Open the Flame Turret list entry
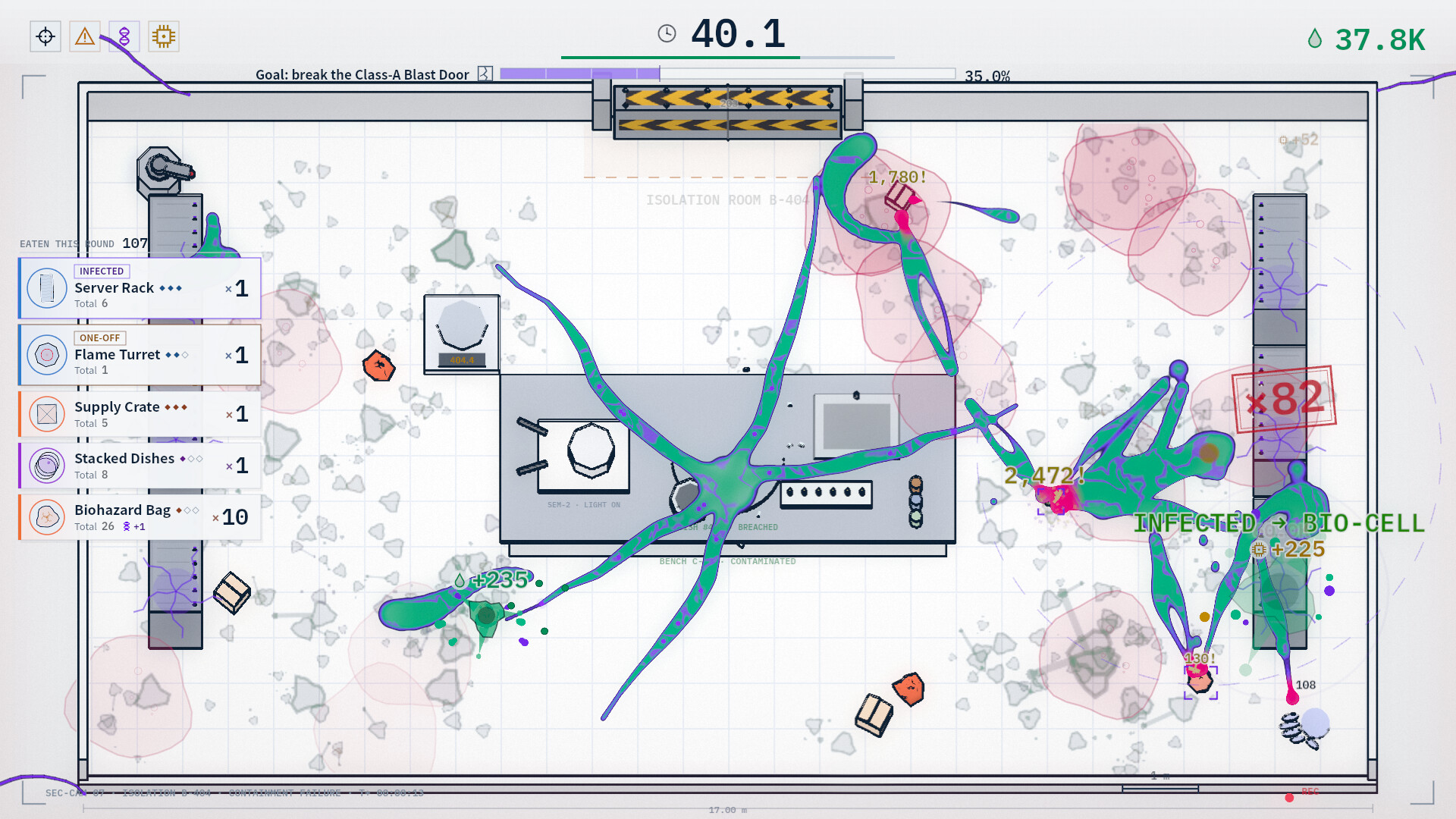This screenshot has height=819, width=1456. tap(140, 355)
